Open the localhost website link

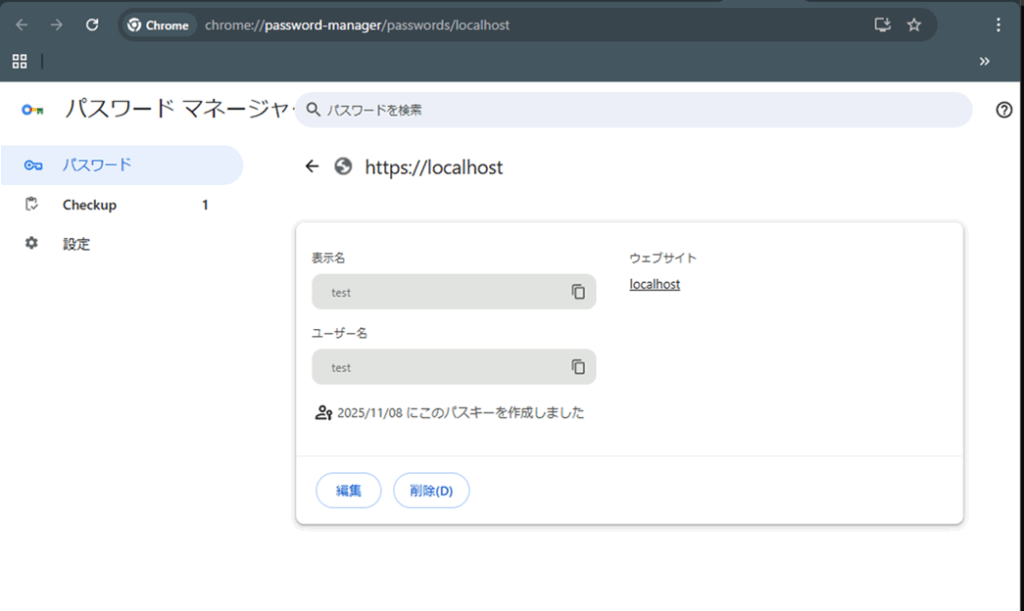click(654, 284)
